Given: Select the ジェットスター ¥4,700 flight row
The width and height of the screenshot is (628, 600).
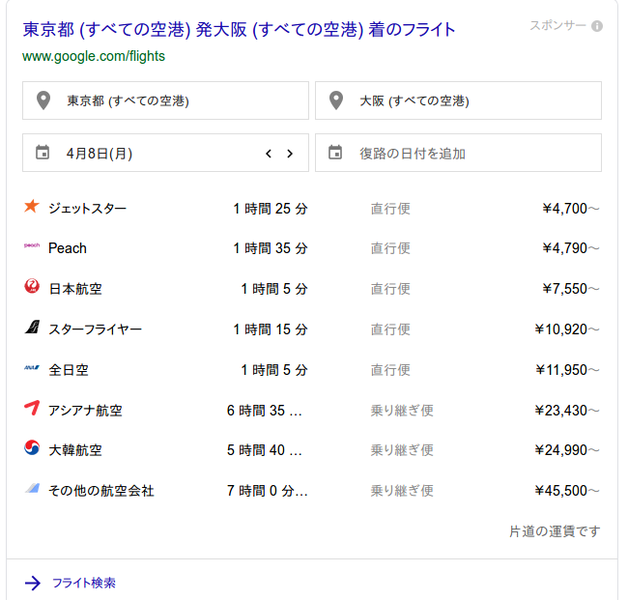Looking at the screenshot, I should [312, 208].
